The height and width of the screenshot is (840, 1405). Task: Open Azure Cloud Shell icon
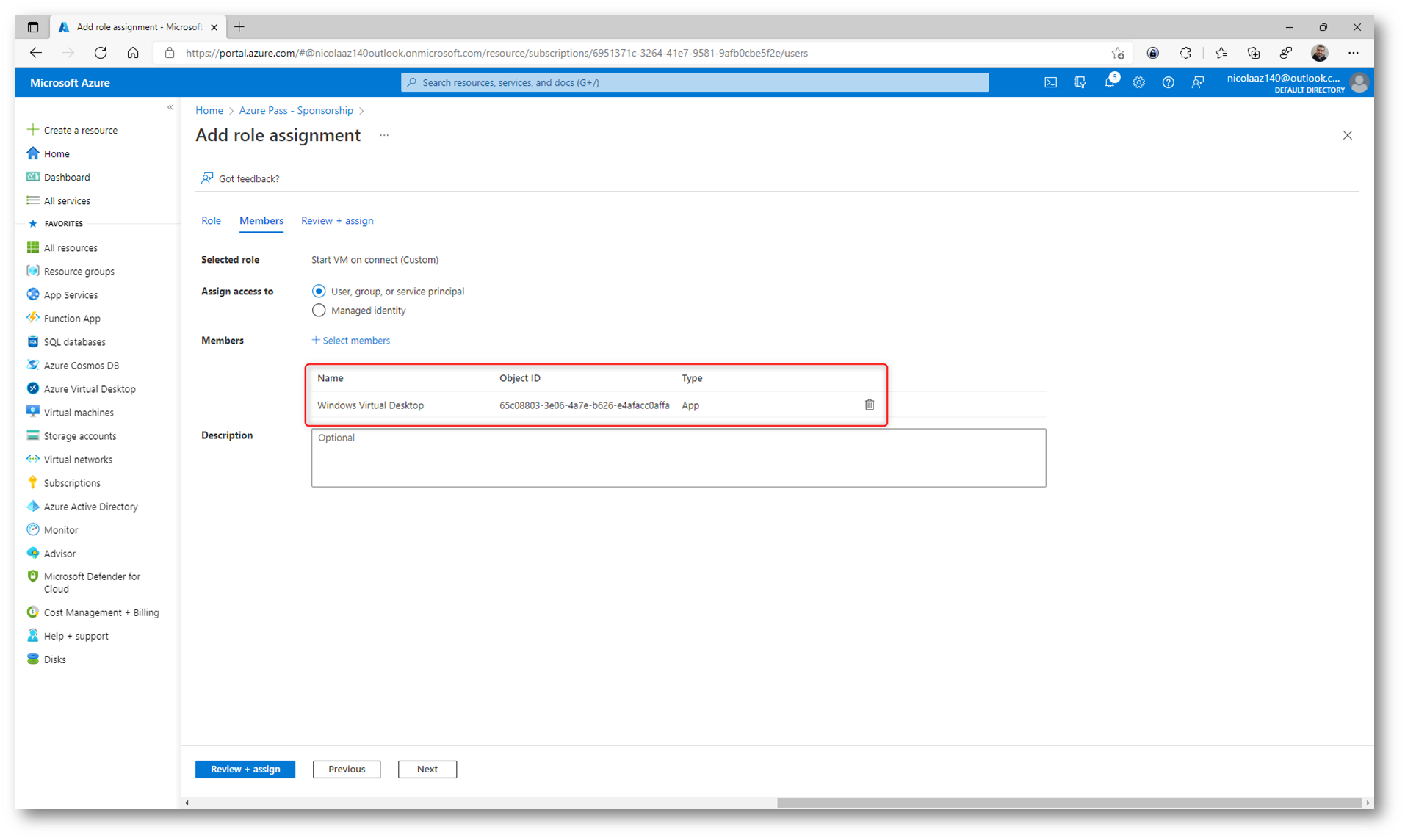[1050, 82]
